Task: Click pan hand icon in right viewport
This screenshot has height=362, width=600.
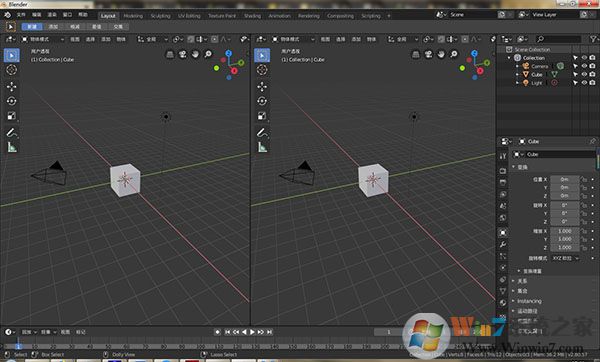Action: (441, 54)
